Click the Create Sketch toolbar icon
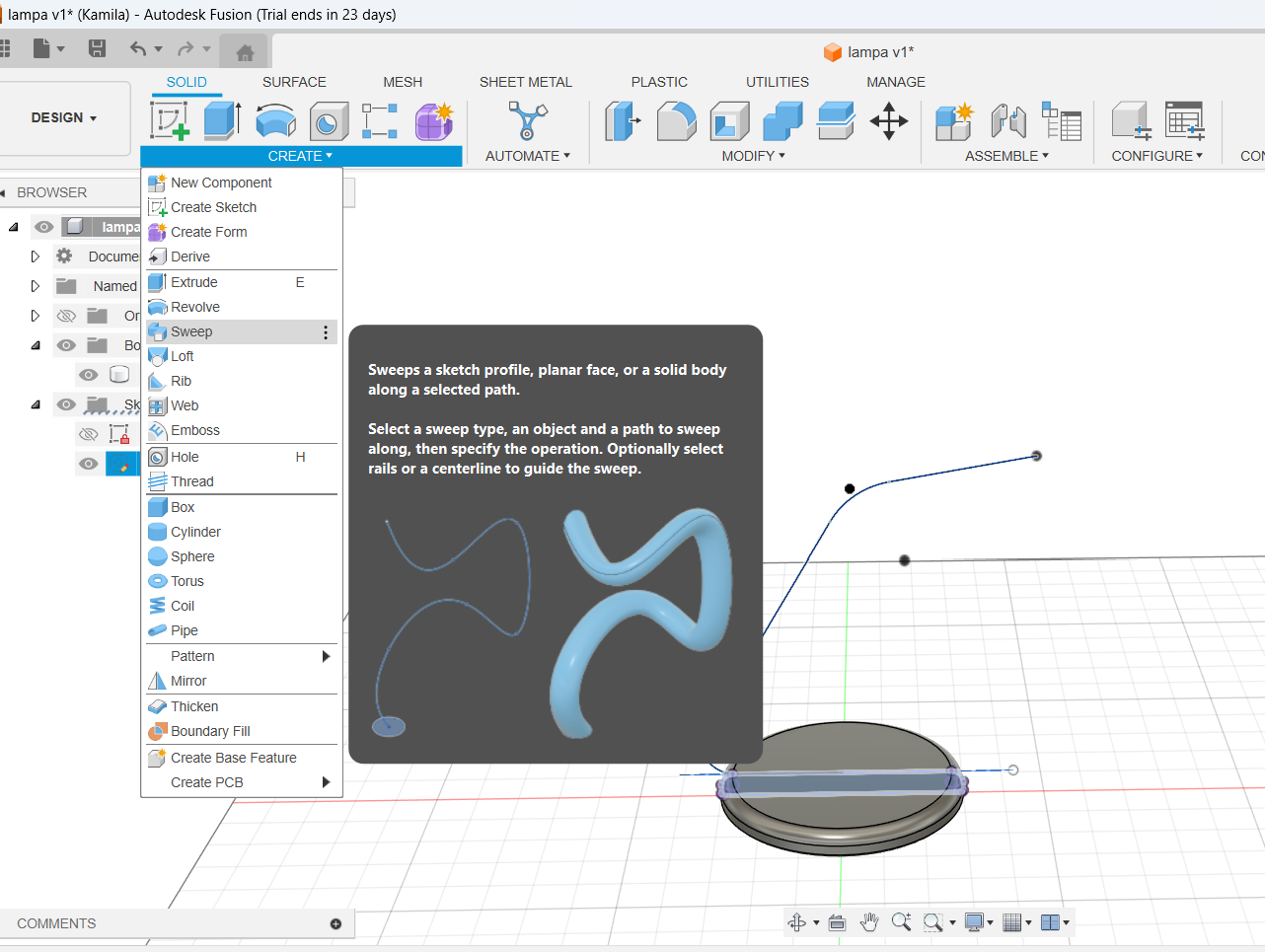1265x952 pixels. coord(169,120)
